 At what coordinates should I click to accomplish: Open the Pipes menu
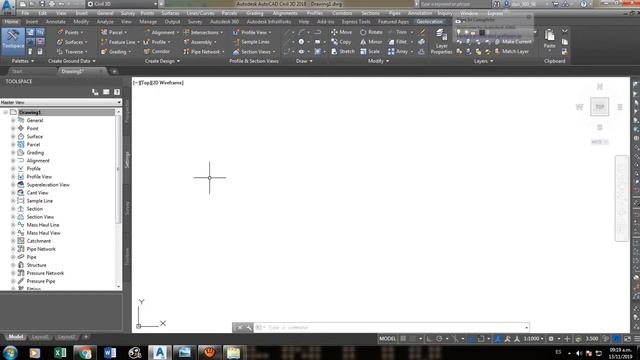tap(394, 13)
